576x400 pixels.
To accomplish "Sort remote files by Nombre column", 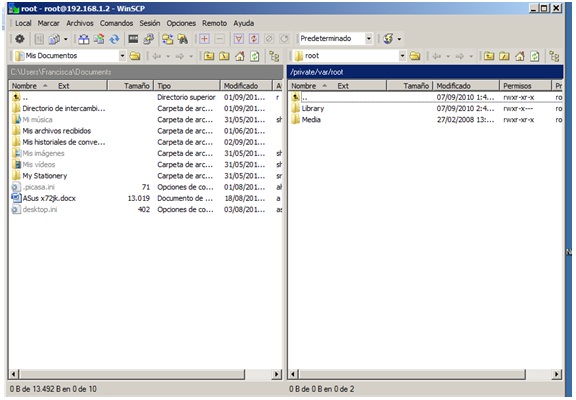I will pyautogui.click(x=336, y=86).
